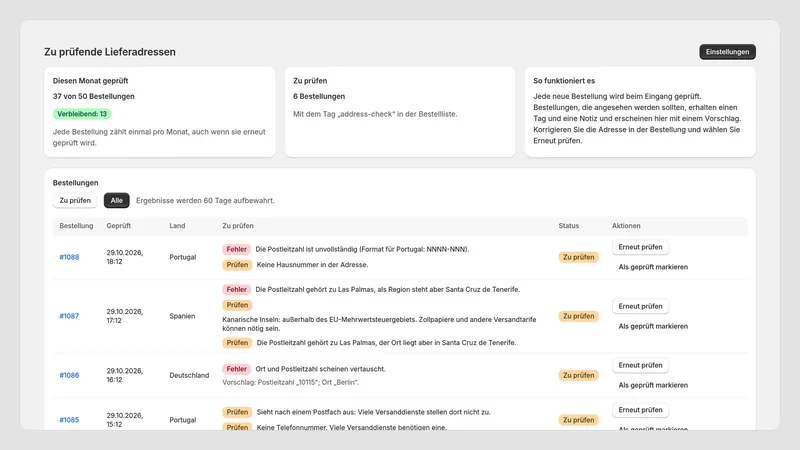
Task: Open order #1085 link
Action: 69,420
